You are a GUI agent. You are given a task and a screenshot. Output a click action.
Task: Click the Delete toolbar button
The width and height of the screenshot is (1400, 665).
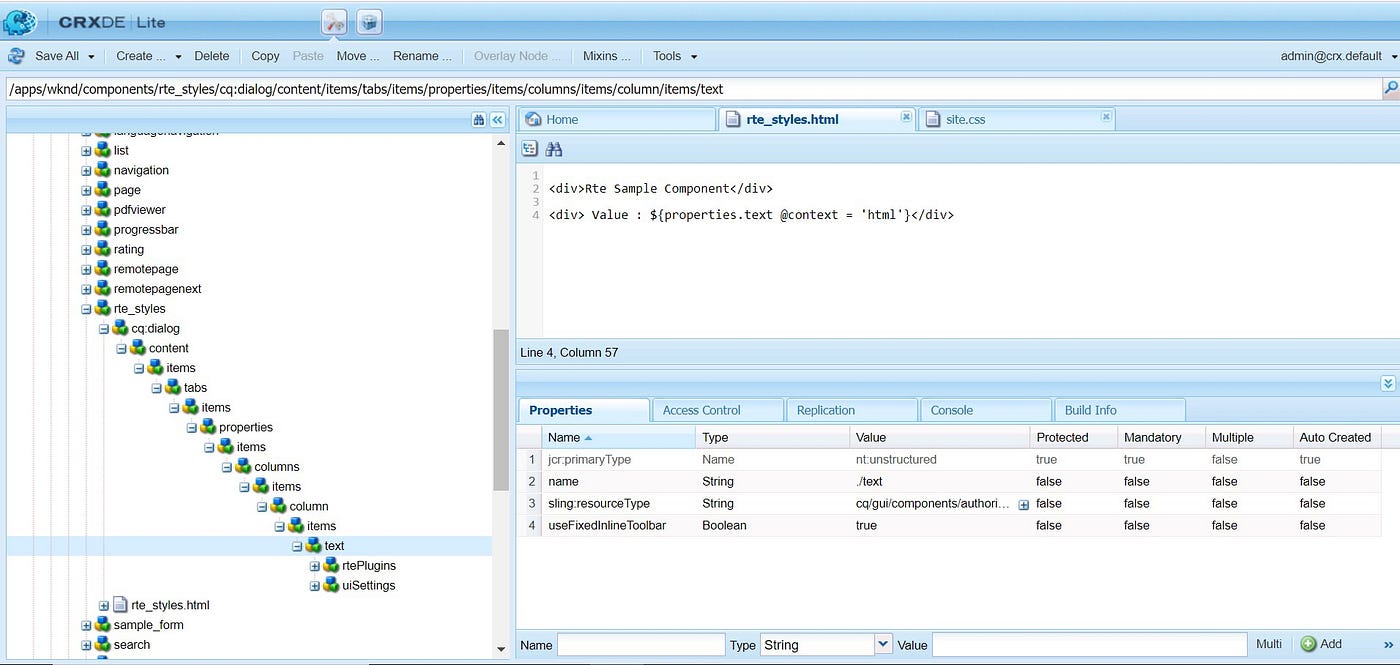pyautogui.click(x=212, y=56)
